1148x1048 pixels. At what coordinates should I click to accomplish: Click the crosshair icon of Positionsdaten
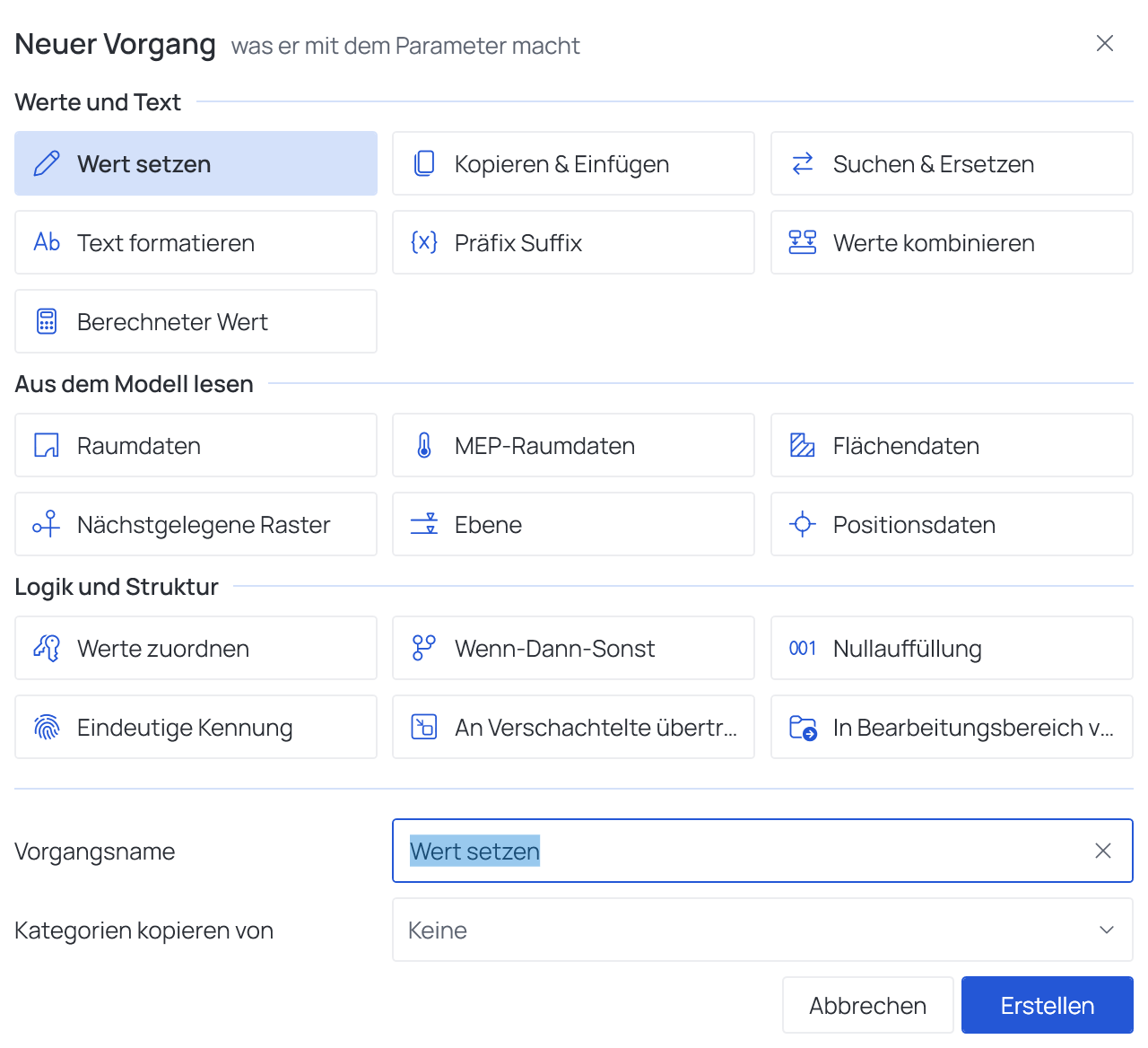[x=803, y=524]
